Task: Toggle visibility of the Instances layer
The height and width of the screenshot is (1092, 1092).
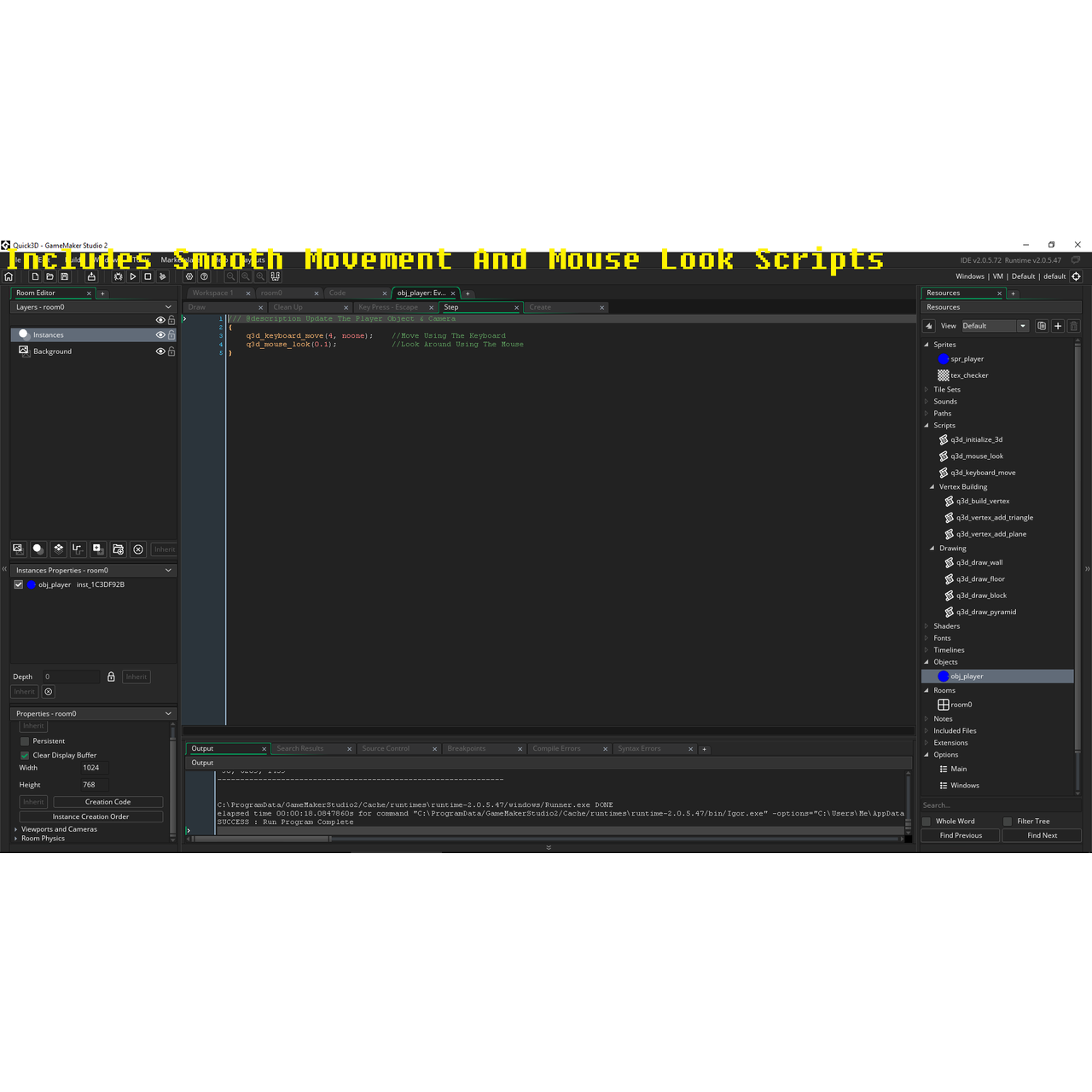Action: click(x=160, y=334)
